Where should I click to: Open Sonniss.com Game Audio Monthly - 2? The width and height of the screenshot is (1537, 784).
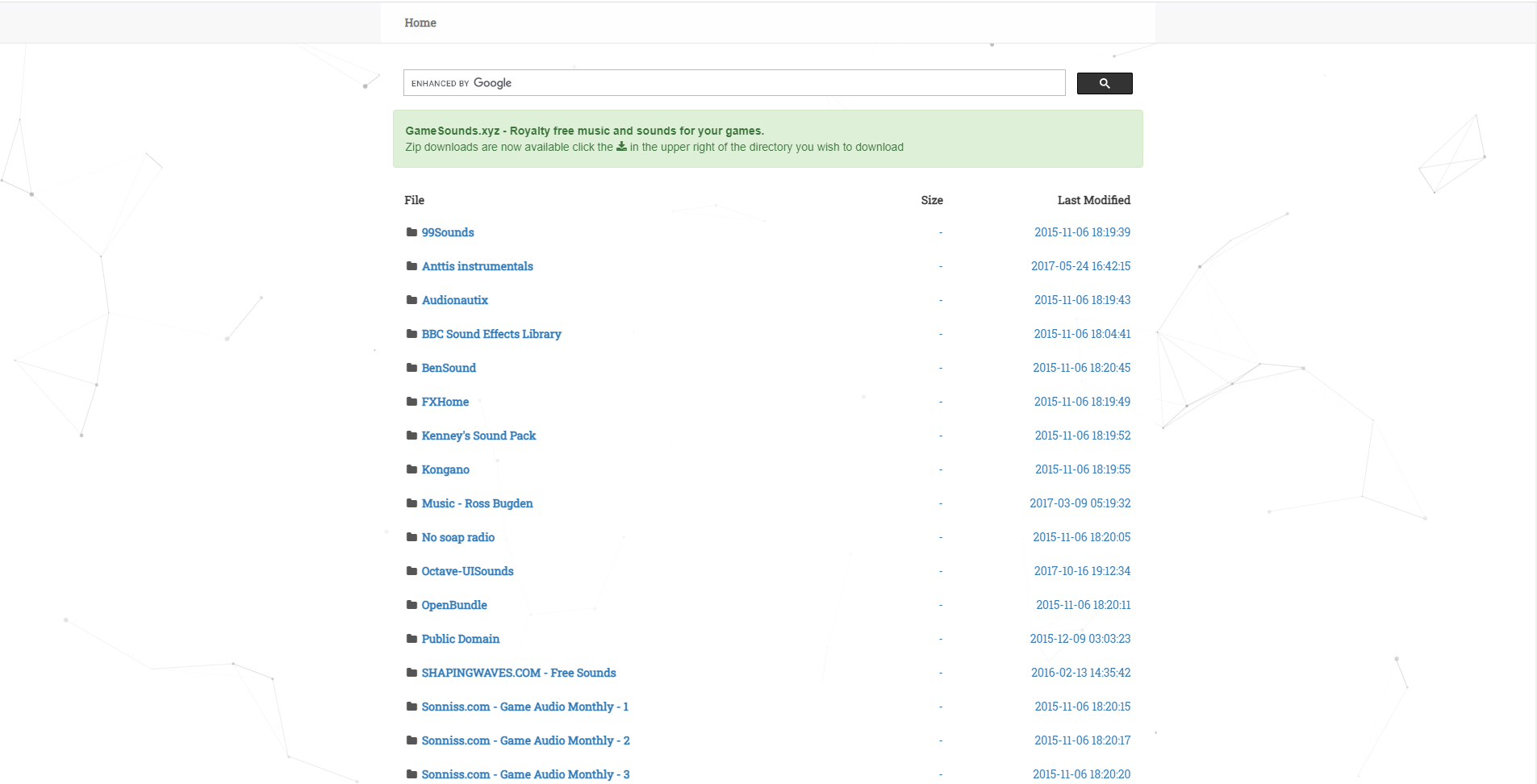pos(526,740)
